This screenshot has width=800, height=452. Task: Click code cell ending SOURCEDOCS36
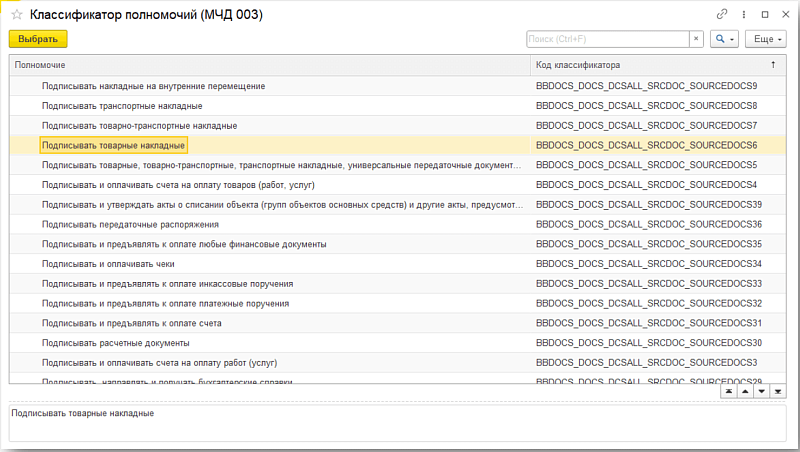pyautogui.click(x=658, y=224)
